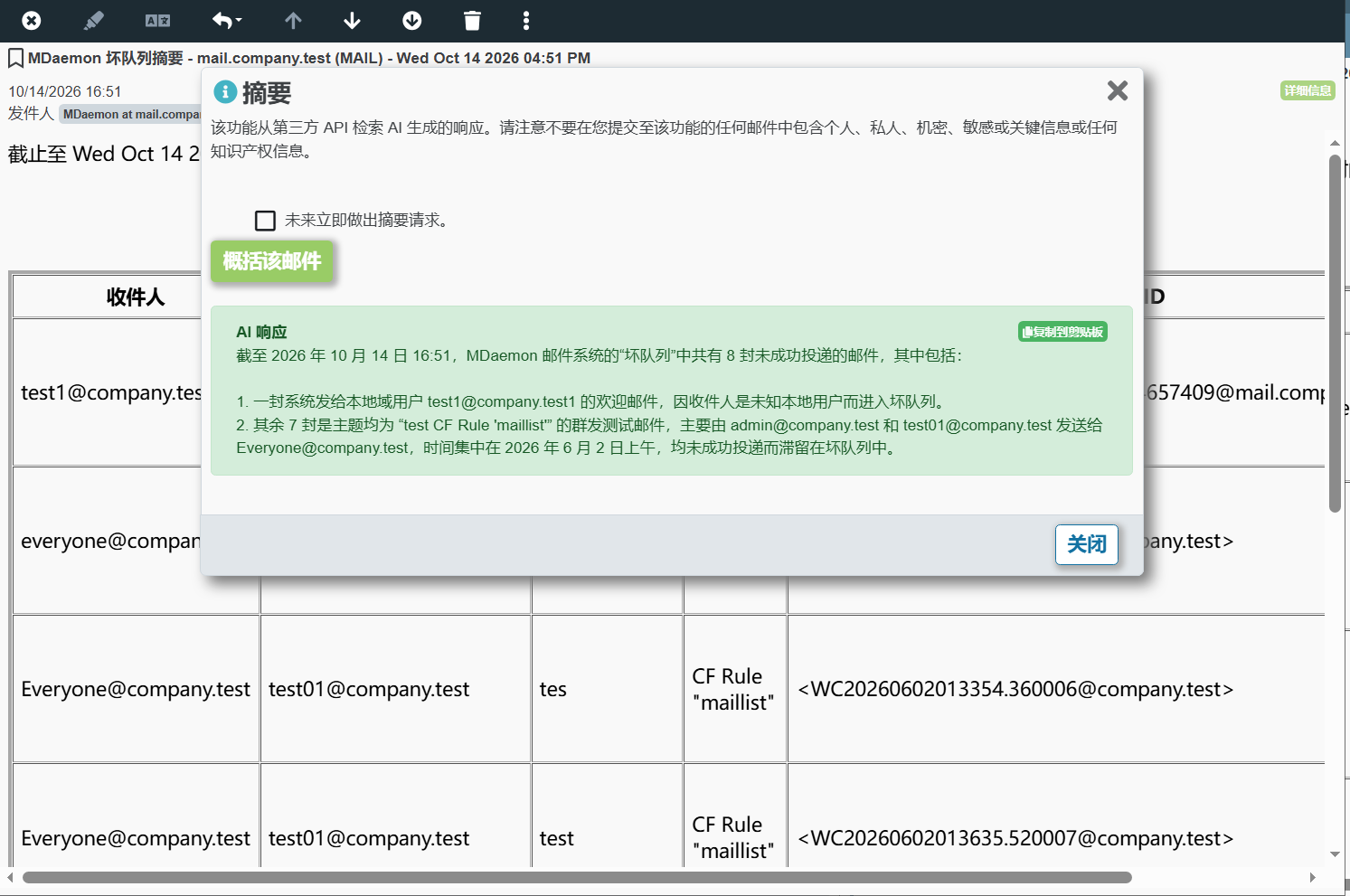Screen dimensions: 1350x896
Task: Click the 概括该邮件 button
Action: (x=272, y=261)
